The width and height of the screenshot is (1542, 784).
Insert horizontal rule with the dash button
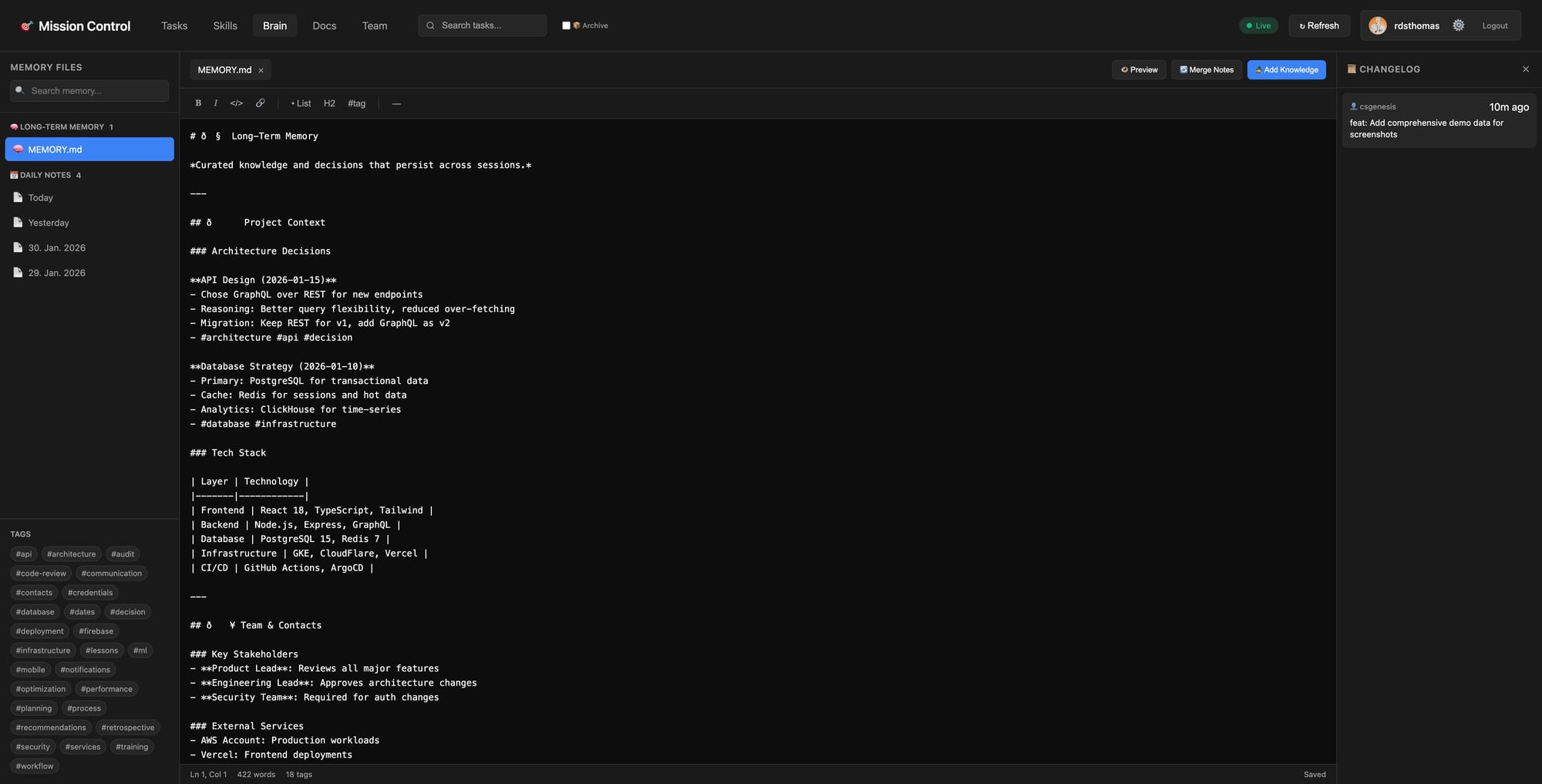point(396,103)
